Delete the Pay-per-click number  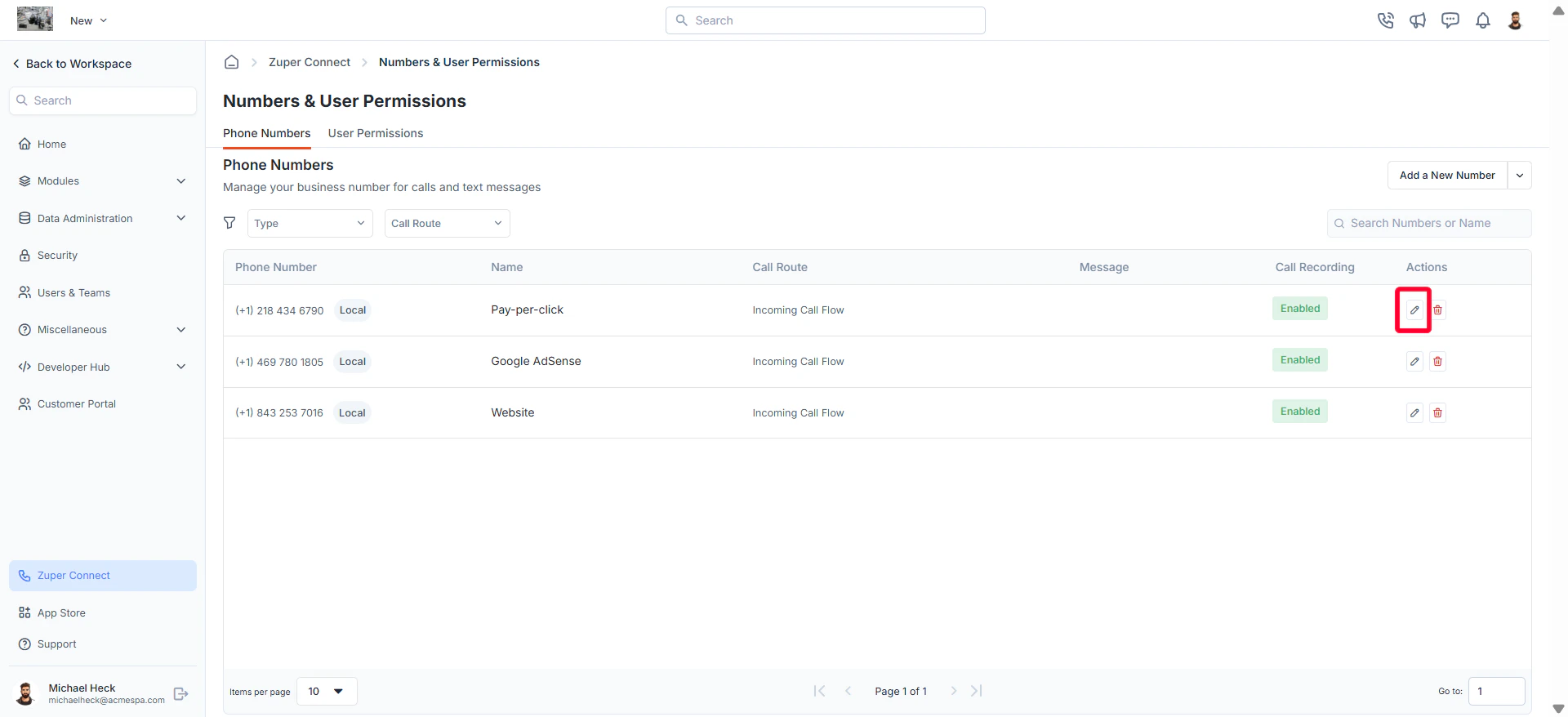pyautogui.click(x=1438, y=310)
